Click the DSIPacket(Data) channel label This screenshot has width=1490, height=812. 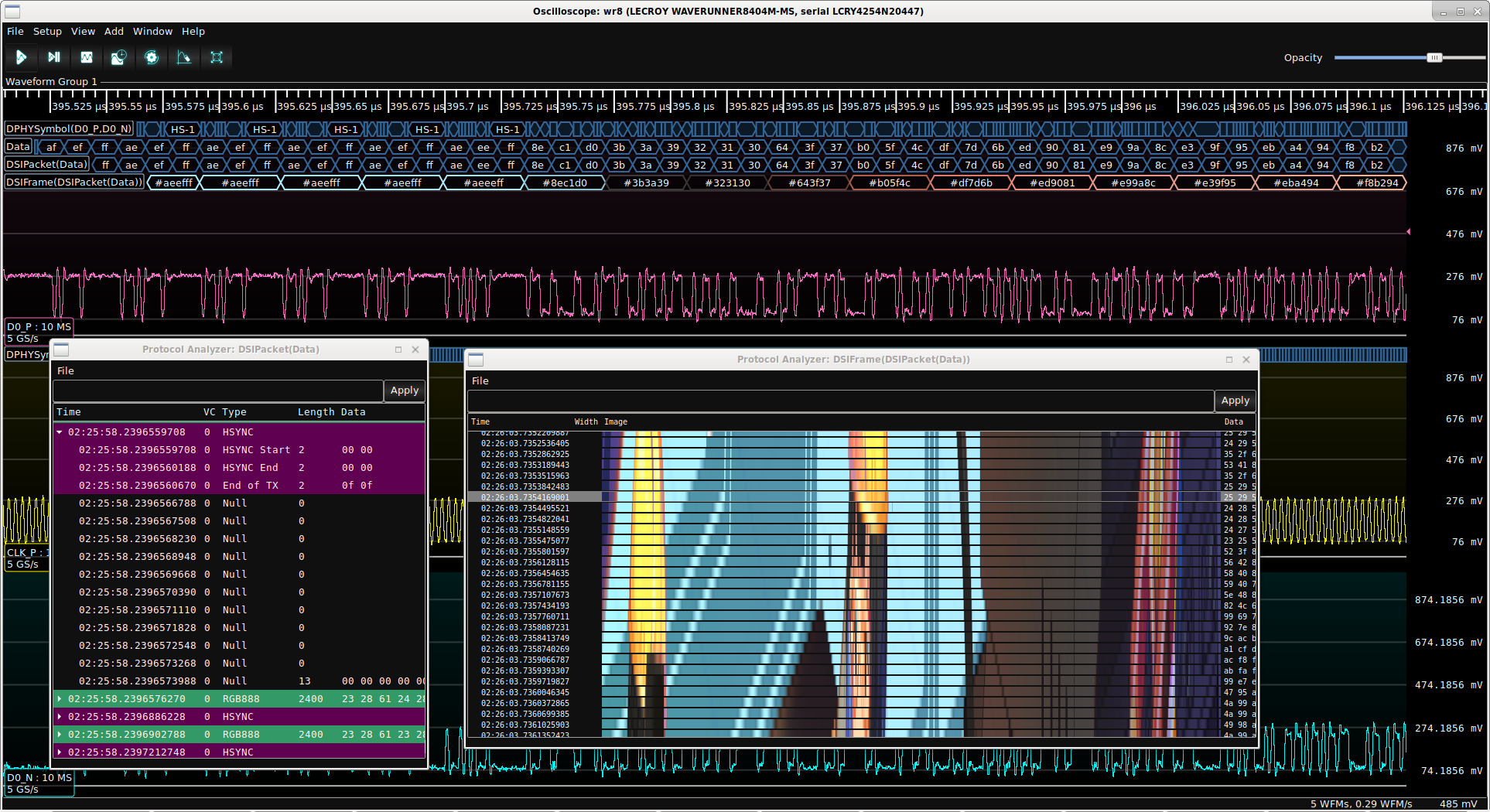pyautogui.click(x=47, y=165)
